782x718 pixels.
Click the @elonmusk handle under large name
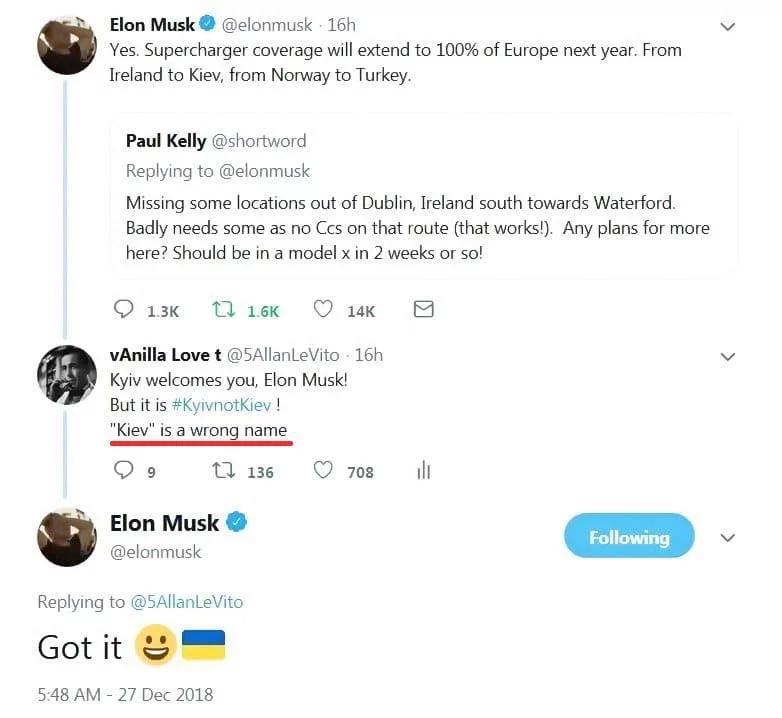tap(155, 551)
